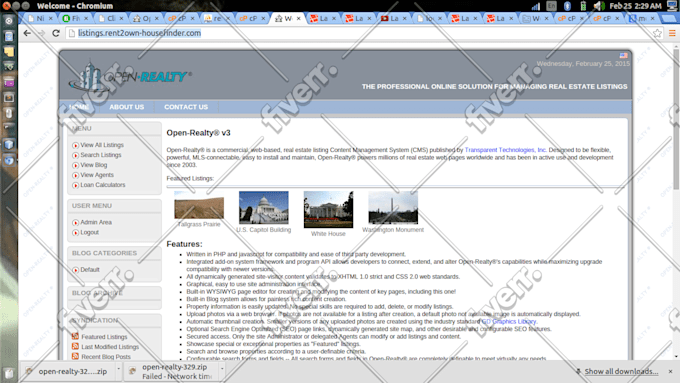Open Admin Area in user menu

click(x=96, y=222)
